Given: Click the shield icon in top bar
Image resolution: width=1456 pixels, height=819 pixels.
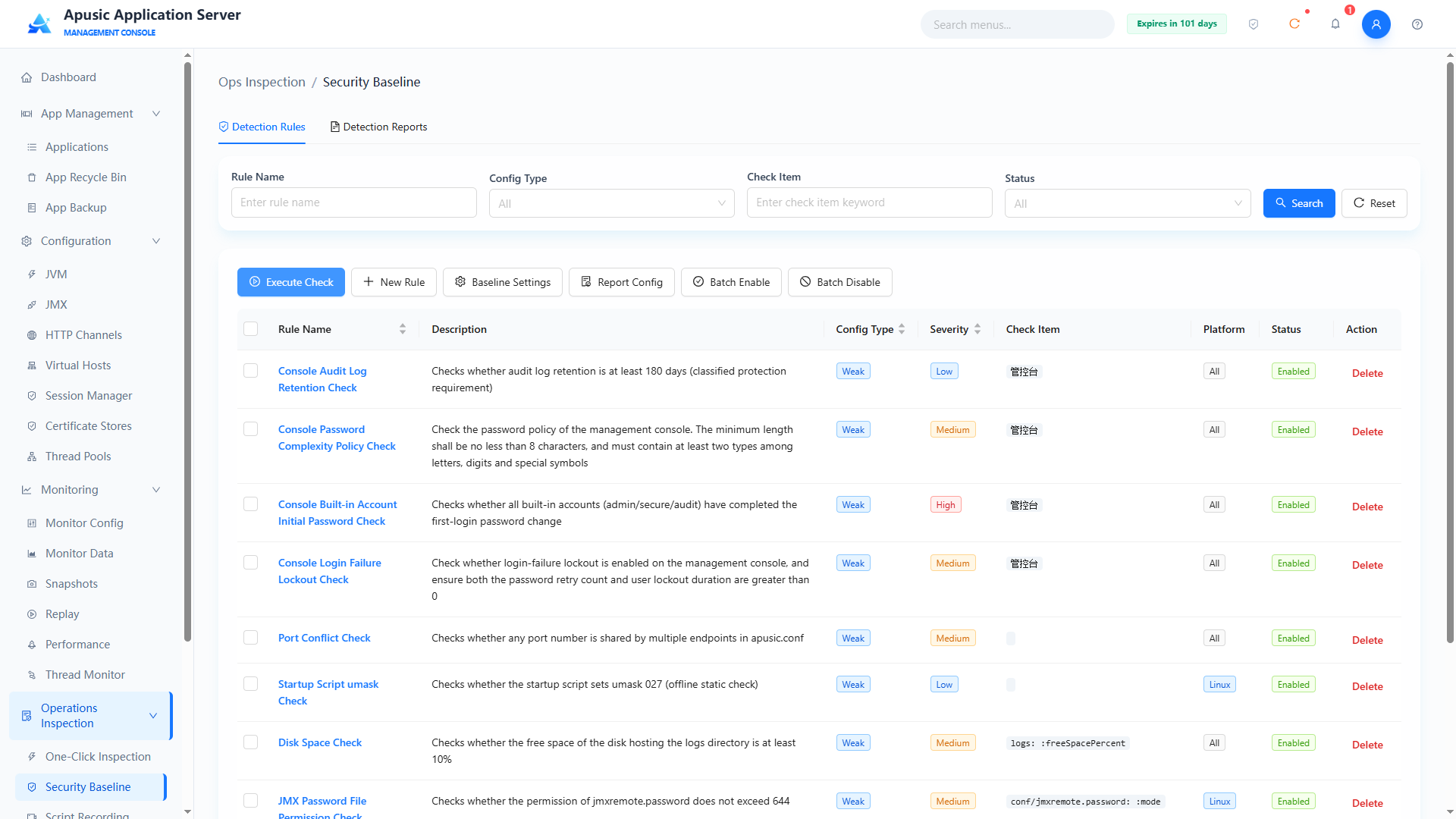Looking at the screenshot, I should pos(1254,24).
